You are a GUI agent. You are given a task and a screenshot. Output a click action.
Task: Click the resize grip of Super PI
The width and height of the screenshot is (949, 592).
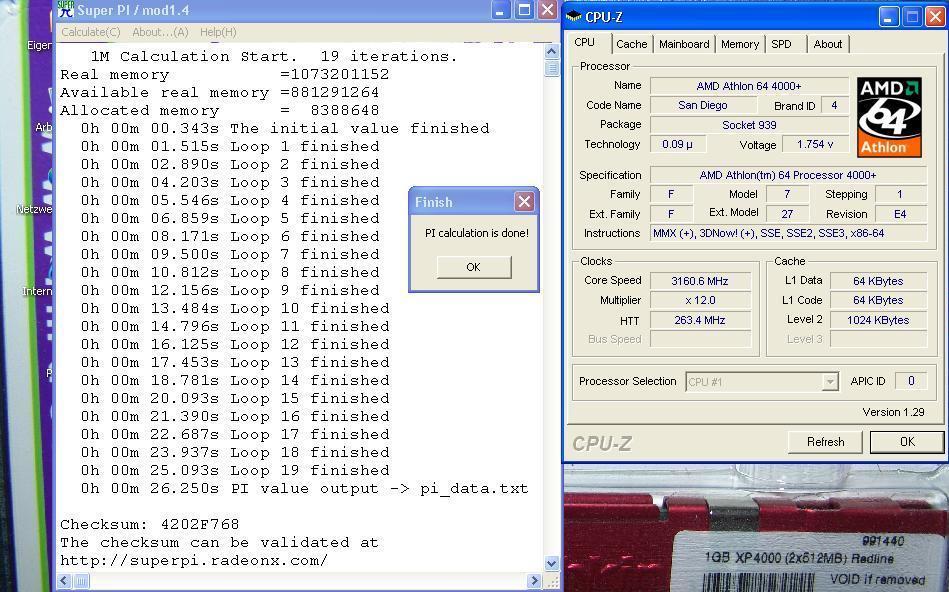click(x=551, y=581)
